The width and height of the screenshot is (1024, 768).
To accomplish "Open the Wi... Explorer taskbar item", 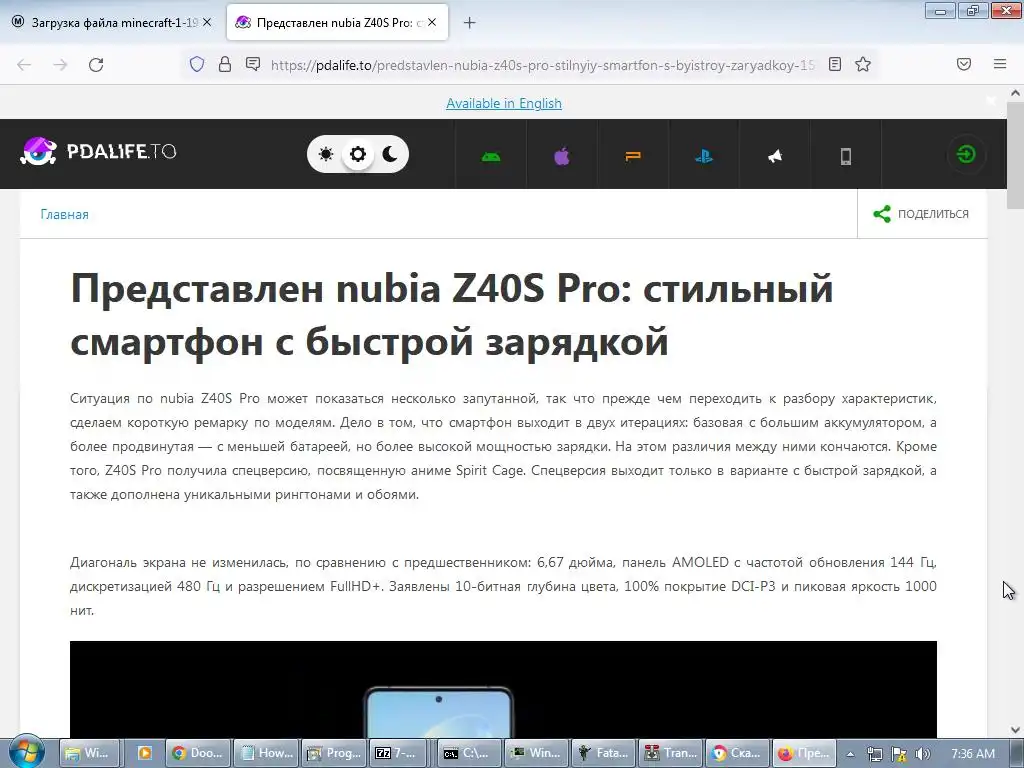I will point(89,753).
